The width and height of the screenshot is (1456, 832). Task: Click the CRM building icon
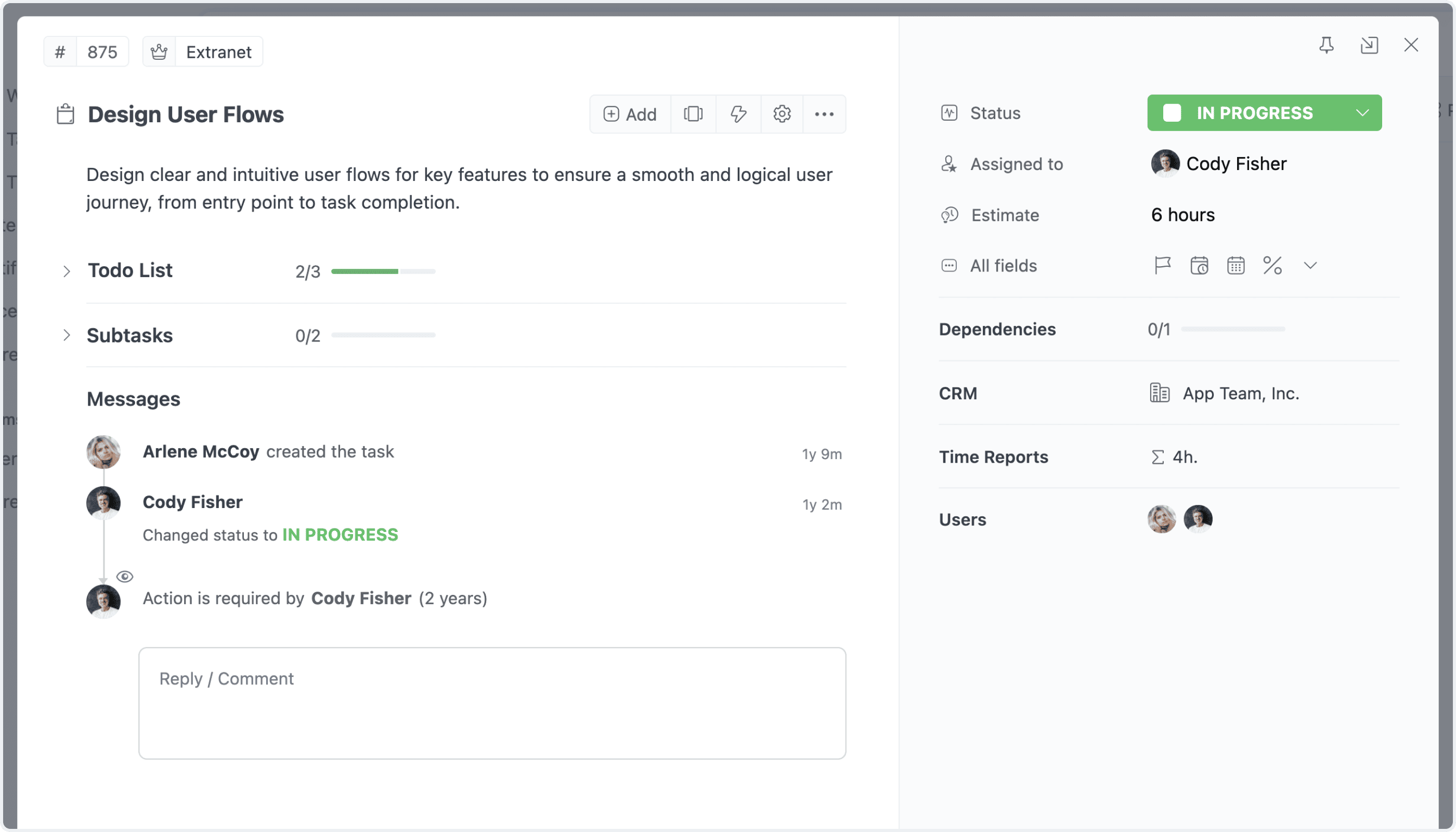[x=1159, y=393]
